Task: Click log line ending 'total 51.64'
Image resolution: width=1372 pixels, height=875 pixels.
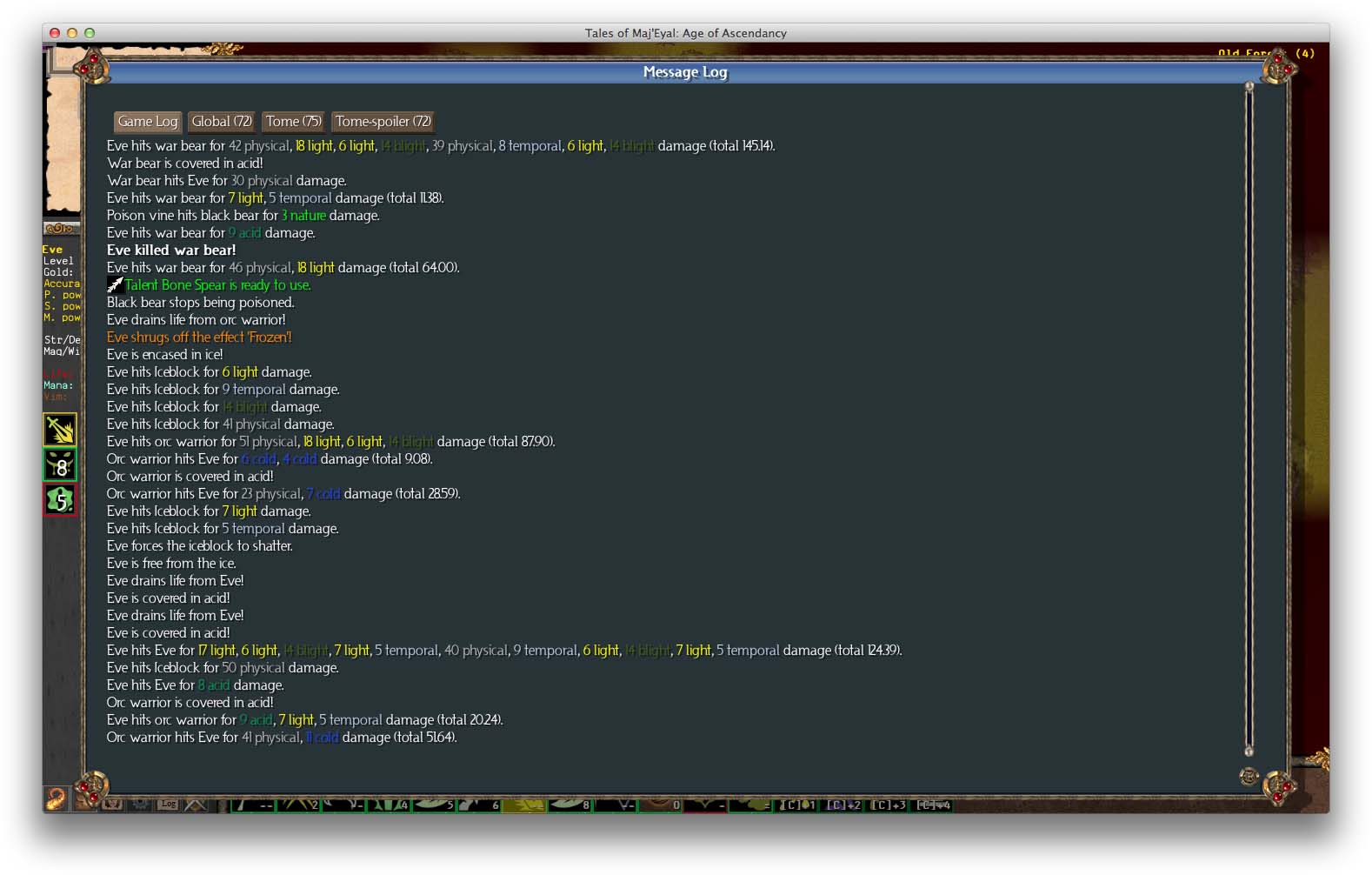Action: (x=282, y=738)
